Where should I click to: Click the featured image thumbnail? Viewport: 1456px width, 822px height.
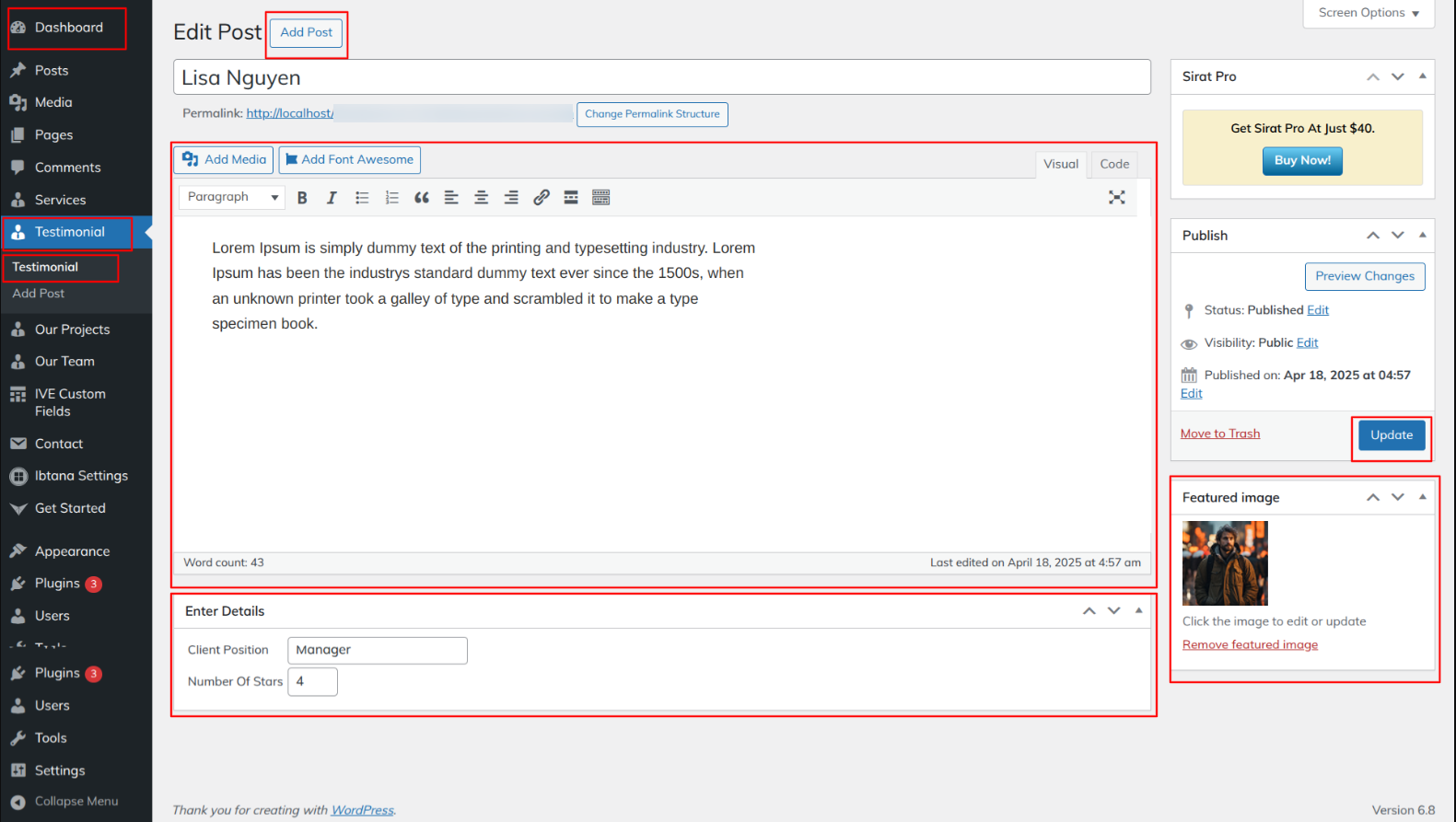coord(1225,563)
